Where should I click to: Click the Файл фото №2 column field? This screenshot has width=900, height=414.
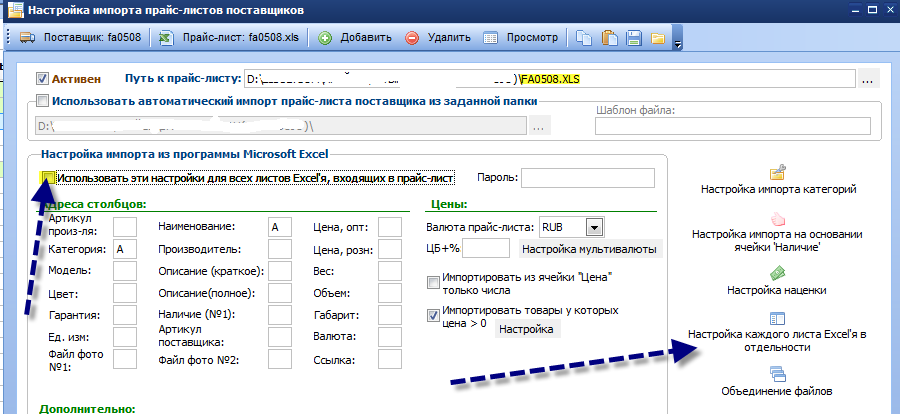click(280, 359)
